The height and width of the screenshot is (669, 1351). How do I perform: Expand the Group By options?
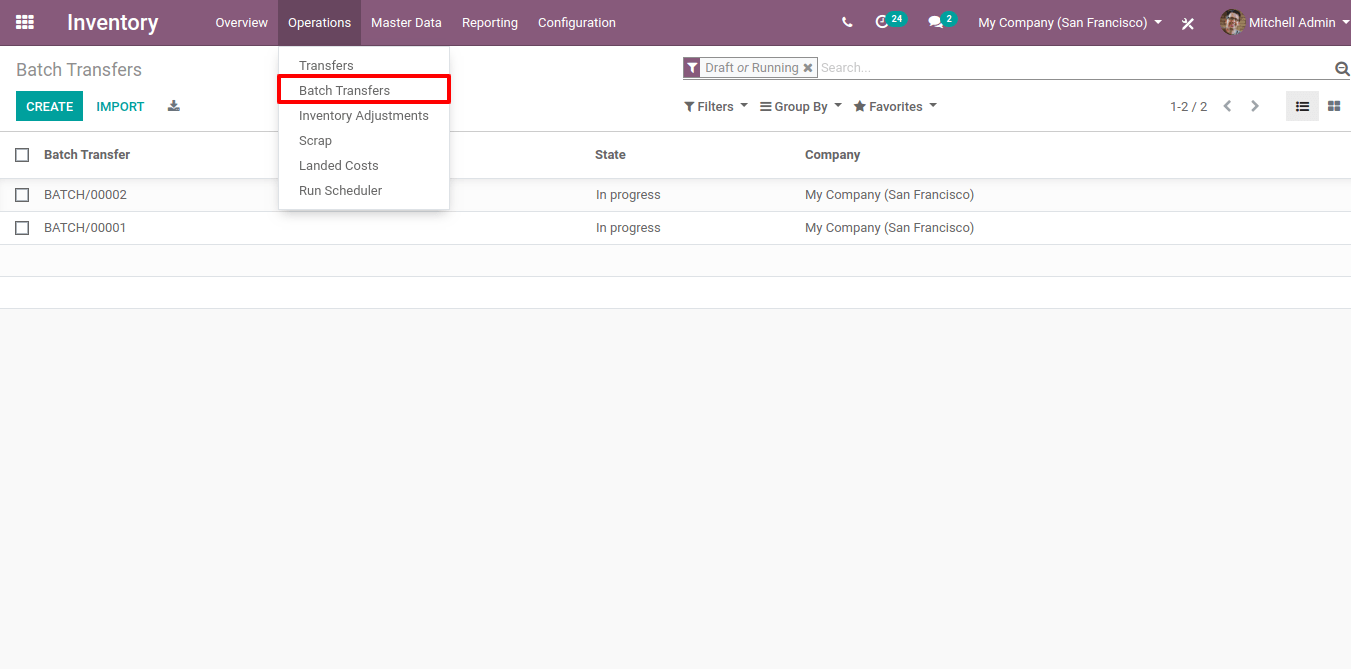pyautogui.click(x=799, y=106)
